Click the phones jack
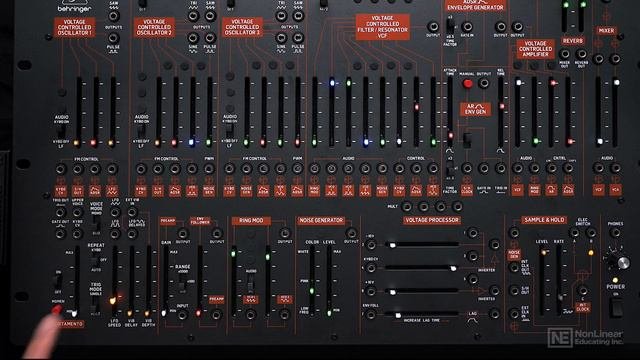640x360 pixels. [x=615, y=233]
